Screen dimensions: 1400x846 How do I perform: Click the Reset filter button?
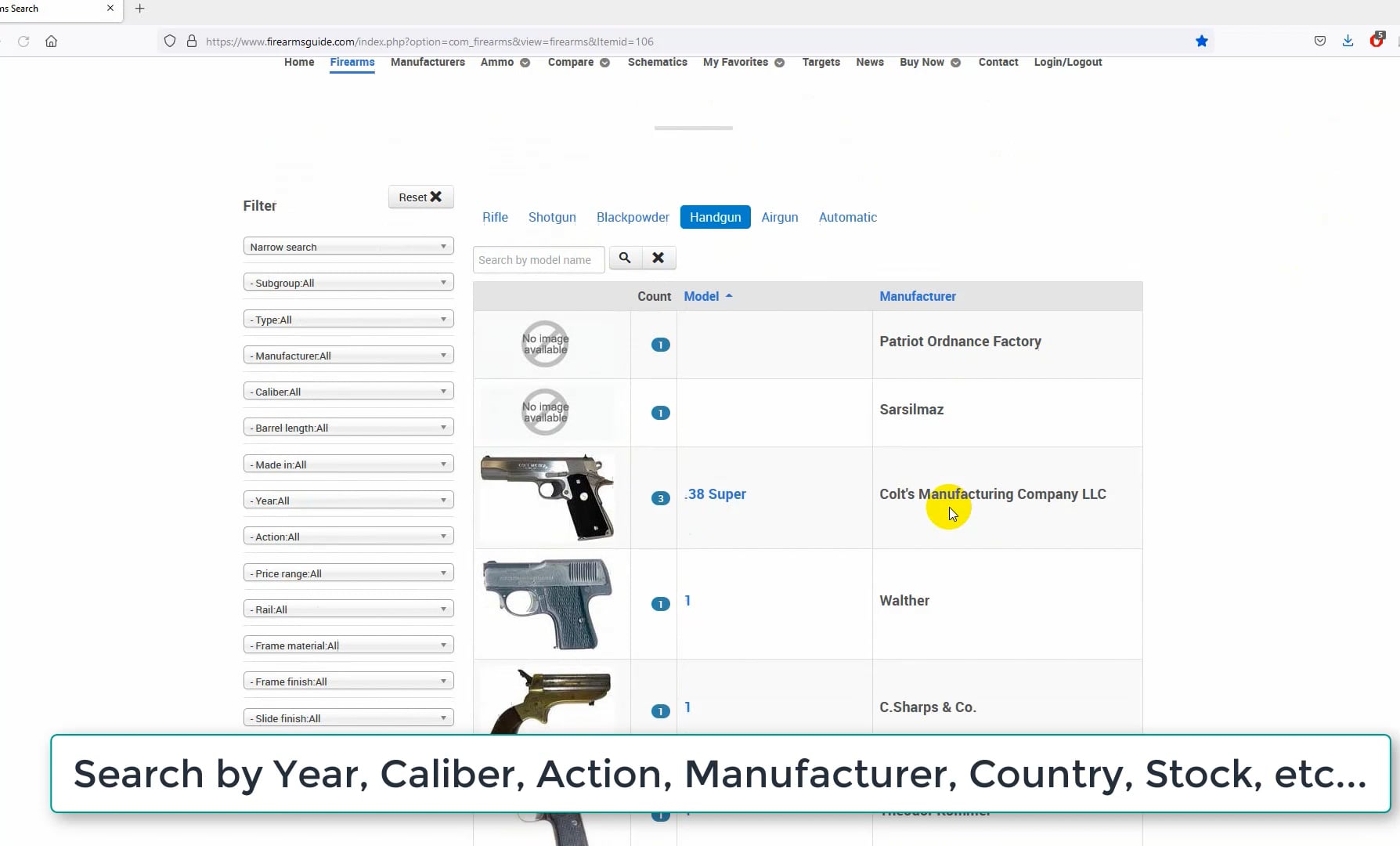click(x=420, y=197)
